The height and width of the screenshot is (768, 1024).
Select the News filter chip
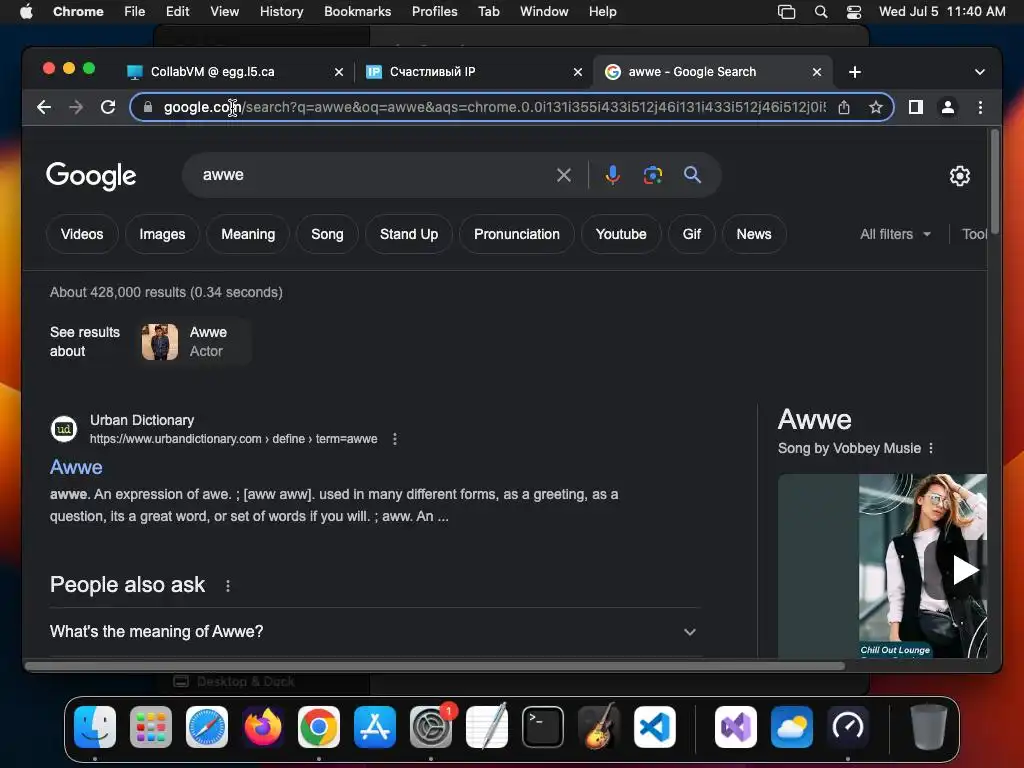(754, 234)
